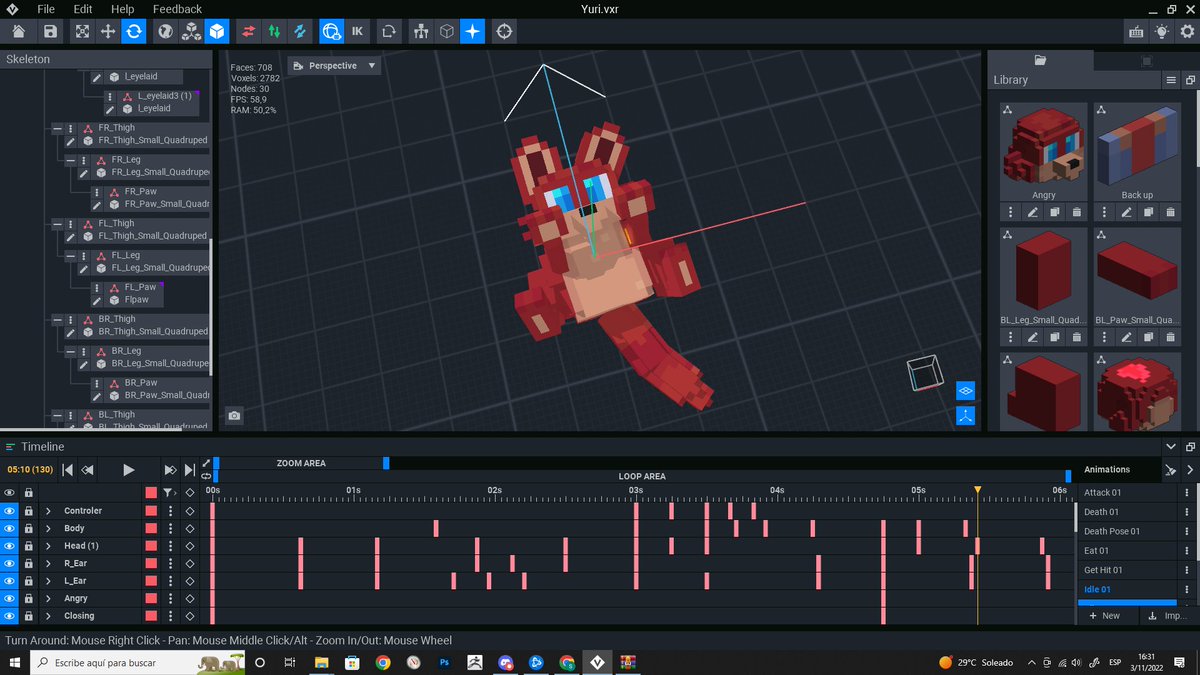The image size is (1200, 675).
Task: Collapse the FL_Leg bone node
Action: (72, 256)
